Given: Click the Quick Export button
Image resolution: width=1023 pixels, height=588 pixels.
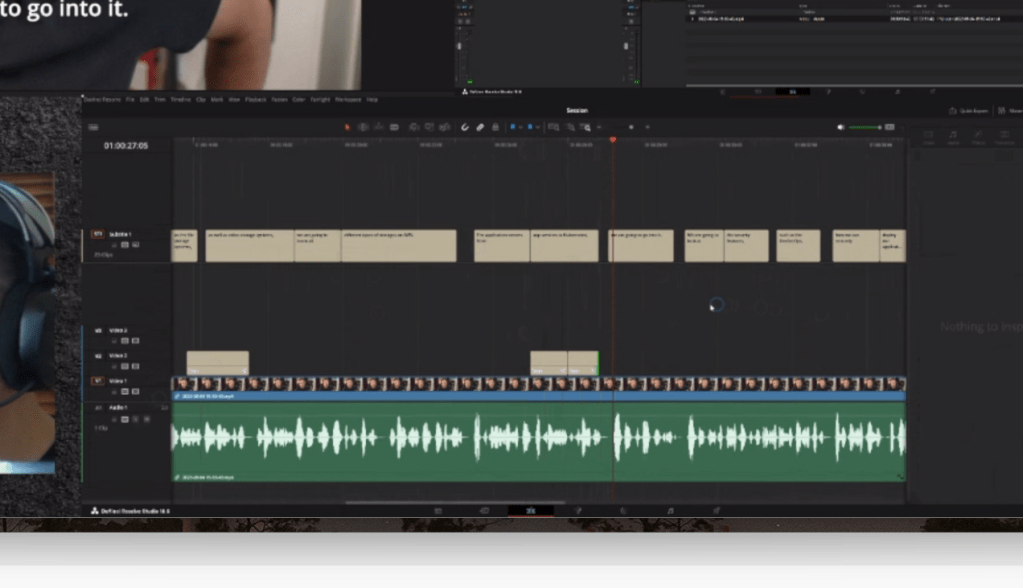Looking at the screenshot, I should (x=968, y=111).
